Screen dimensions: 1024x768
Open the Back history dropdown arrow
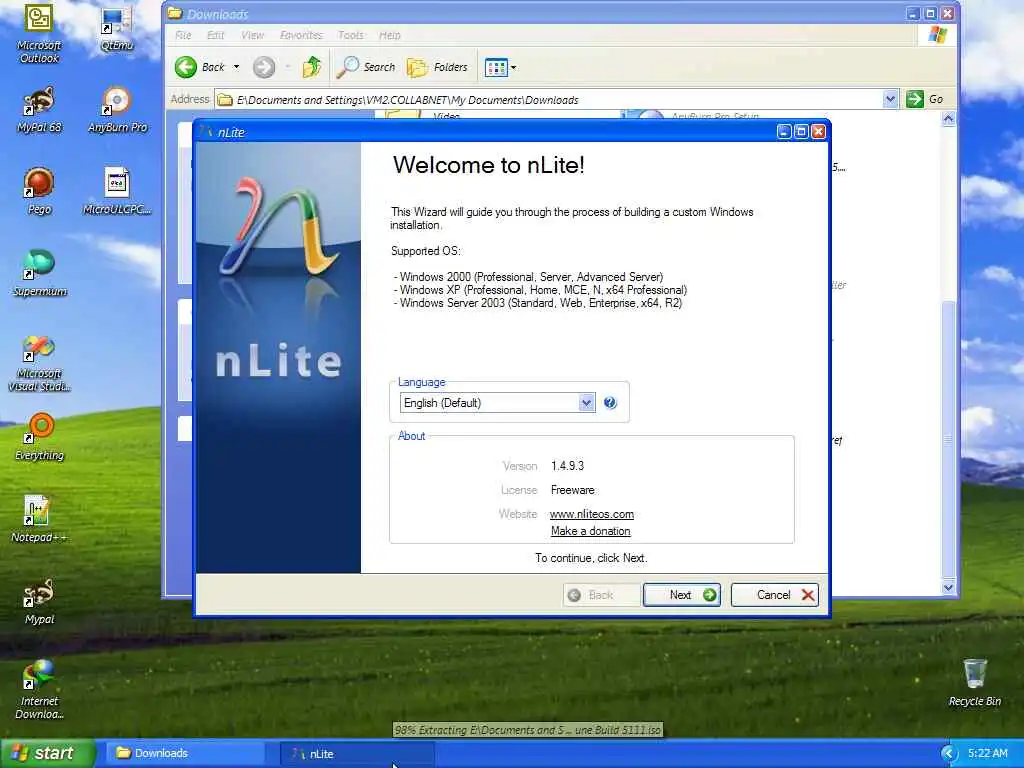point(236,67)
